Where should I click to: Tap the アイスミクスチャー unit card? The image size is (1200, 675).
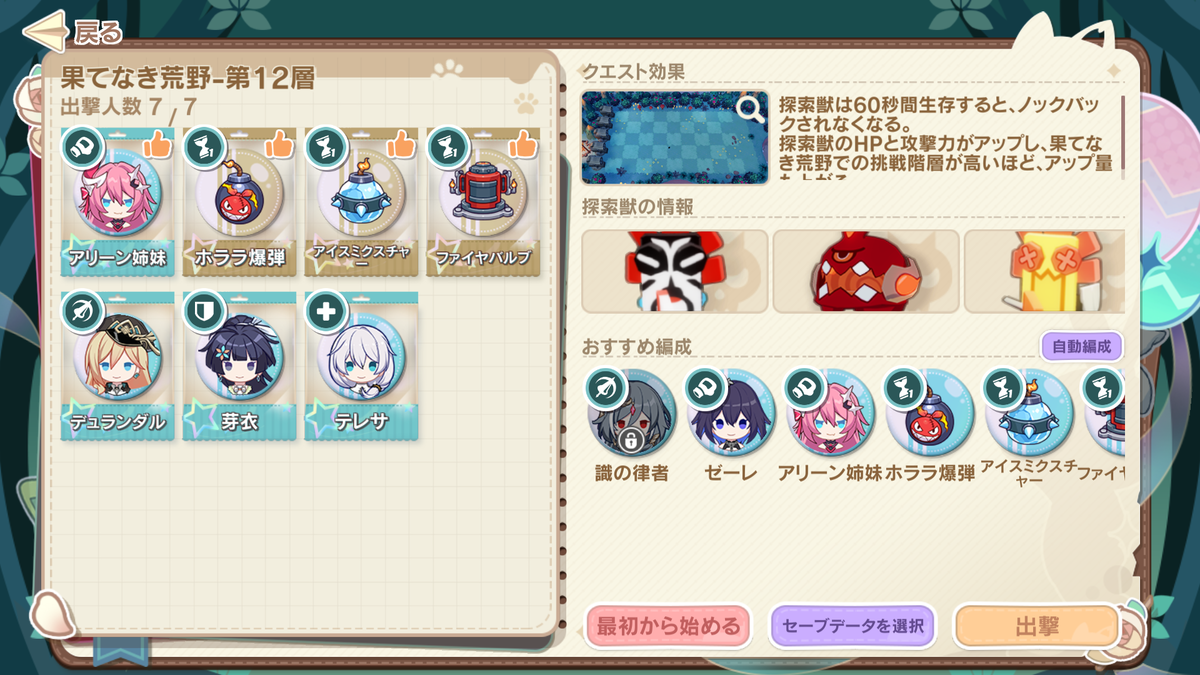362,202
